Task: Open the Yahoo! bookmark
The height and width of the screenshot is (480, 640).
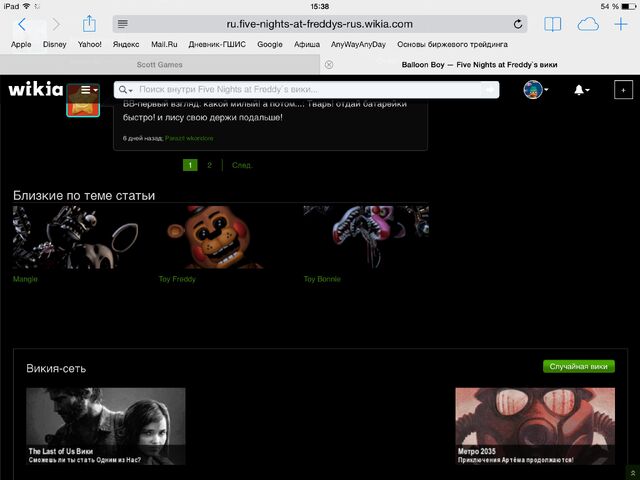Action: coord(89,44)
